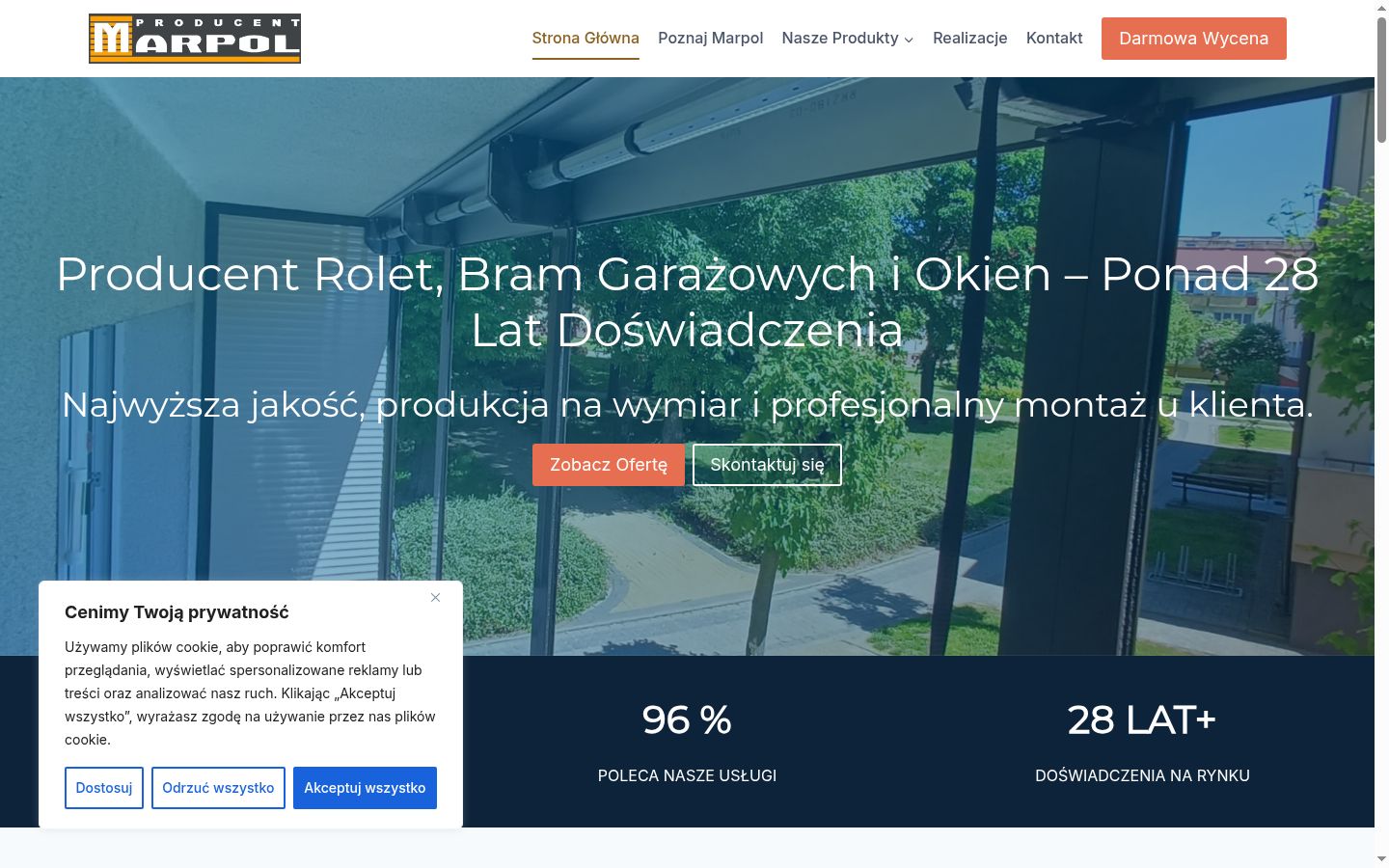Click the Darmowa Wycena button

point(1194,39)
